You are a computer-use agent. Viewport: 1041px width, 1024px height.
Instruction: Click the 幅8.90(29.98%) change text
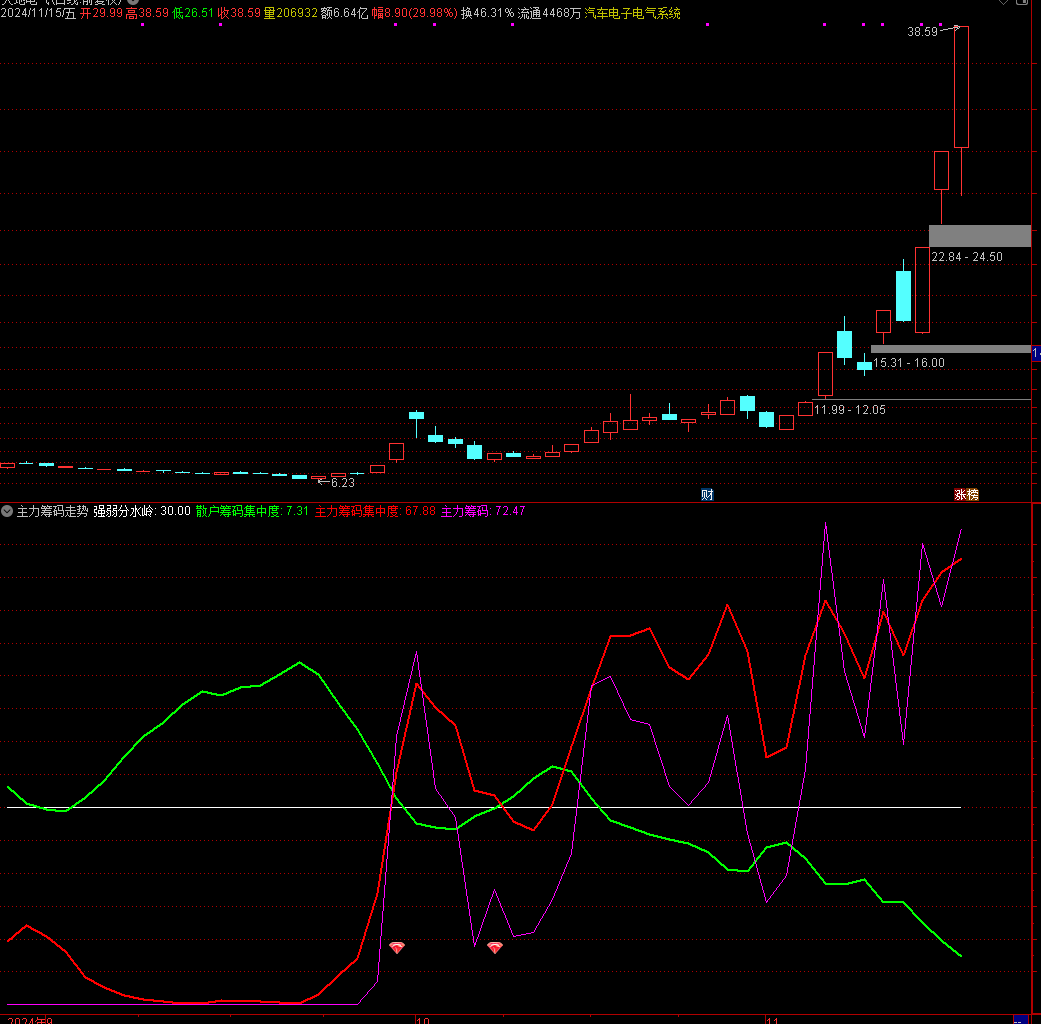(x=414, y=13)
